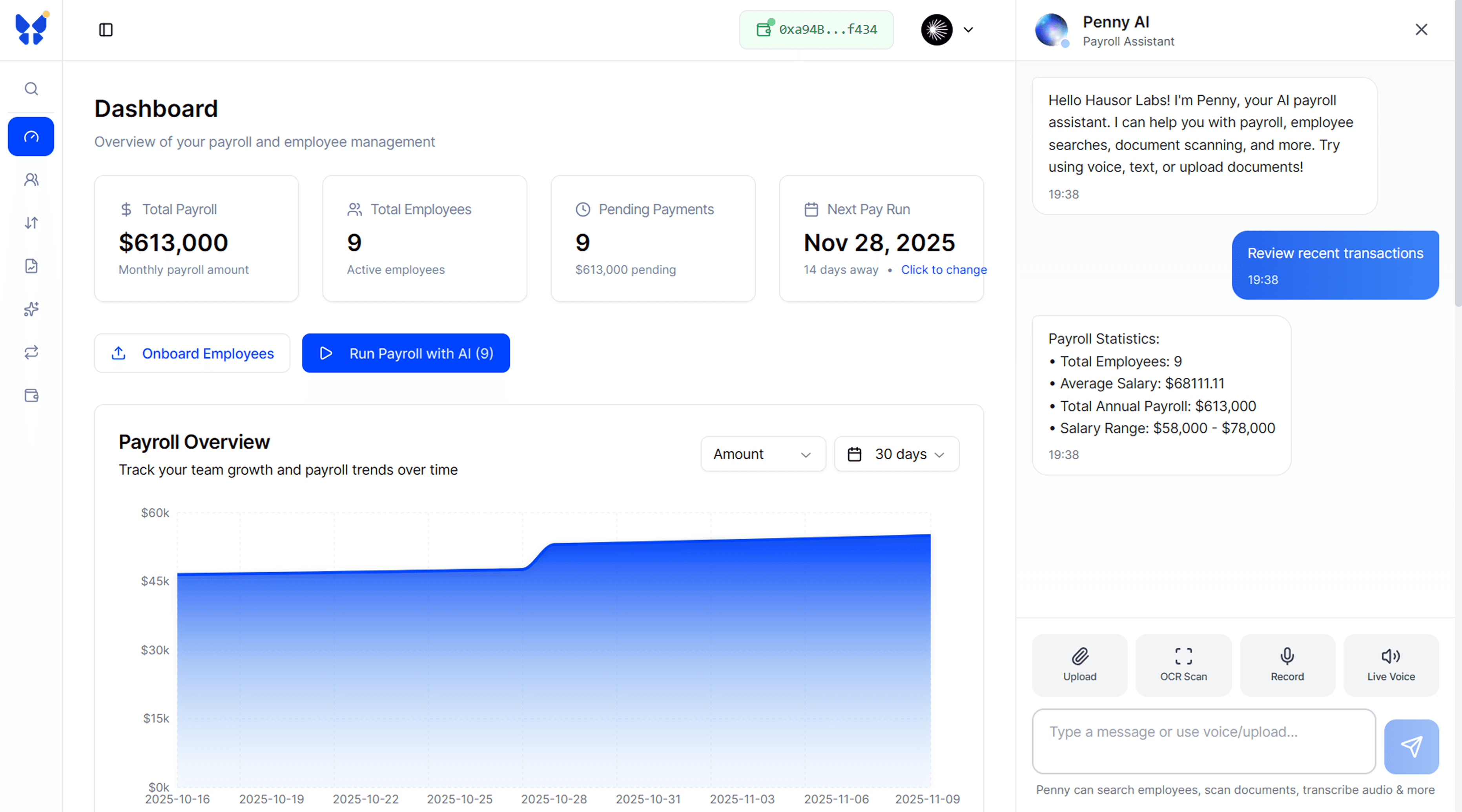1462x812 pixels.
Task: Toggle the sidebar collapse control
Action: pos(106,29)
